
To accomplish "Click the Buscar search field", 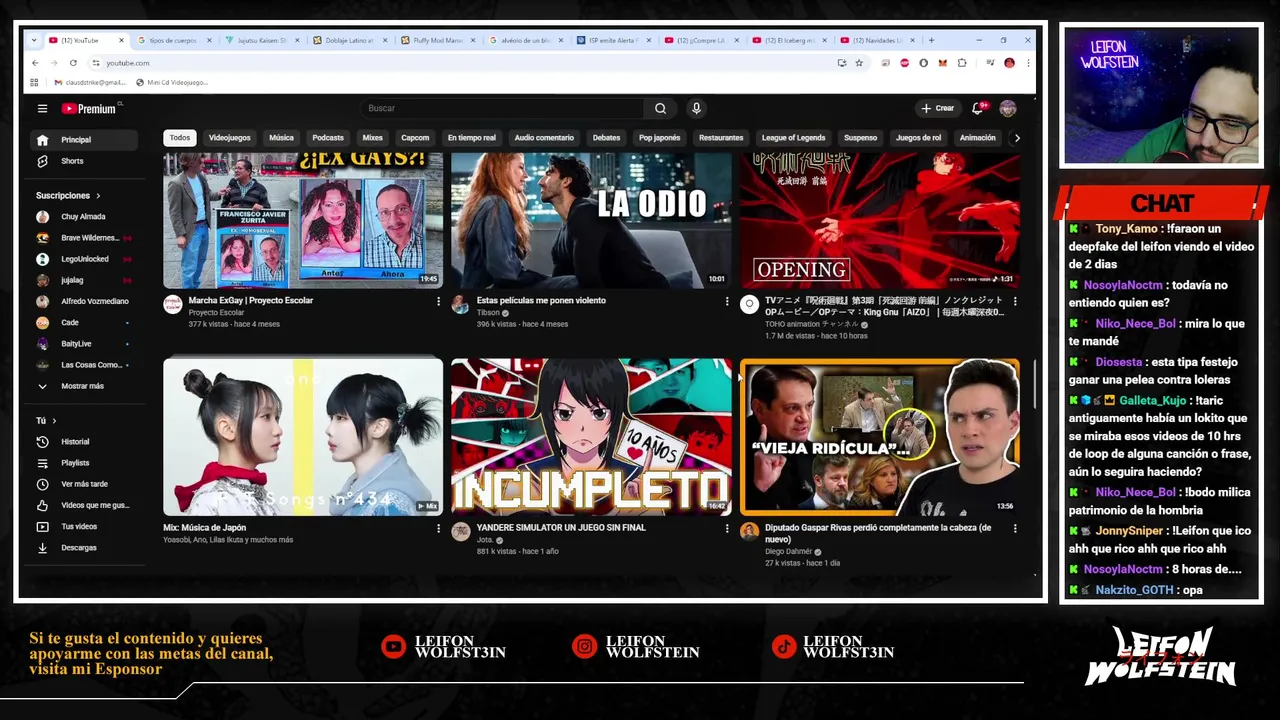I will pyautogui.click(x=503, y=108).
